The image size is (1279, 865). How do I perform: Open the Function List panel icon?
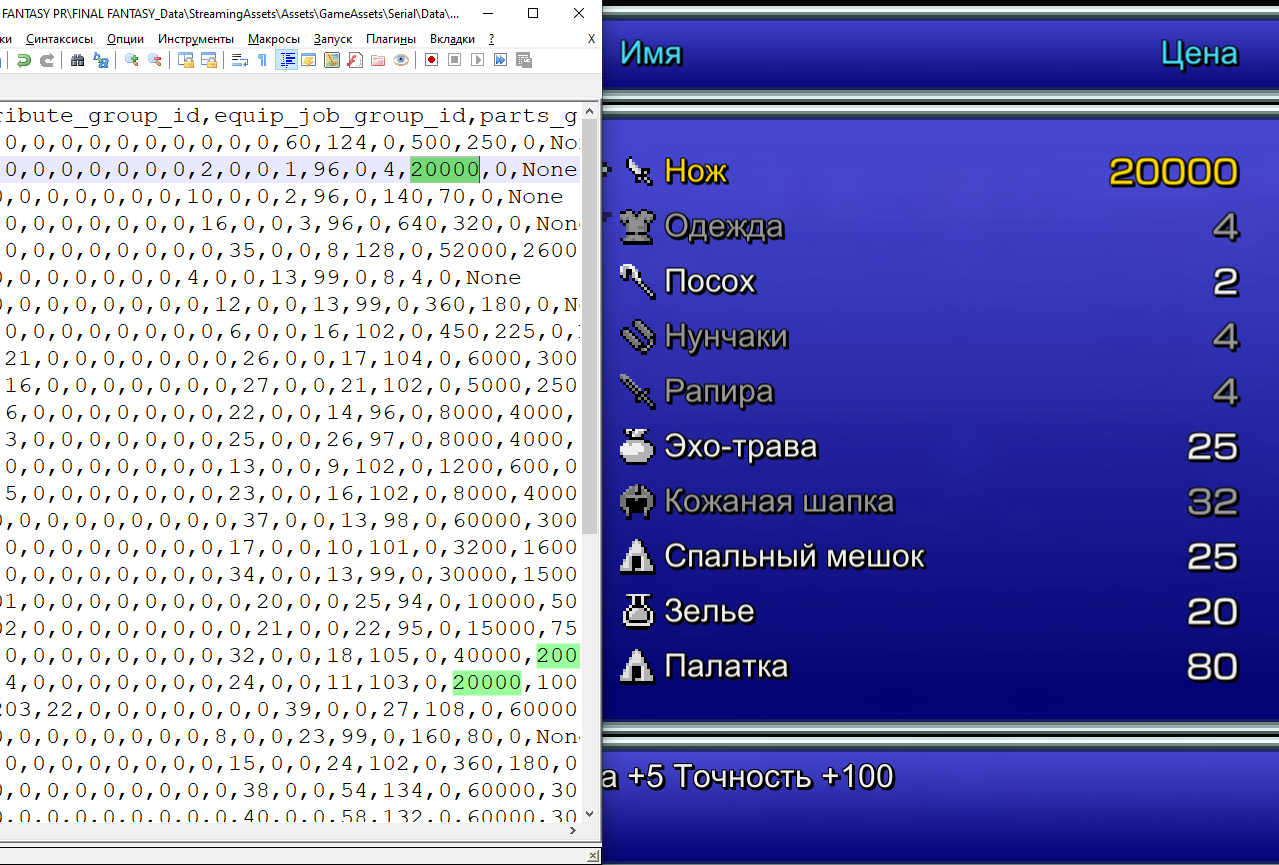point(355,60)
